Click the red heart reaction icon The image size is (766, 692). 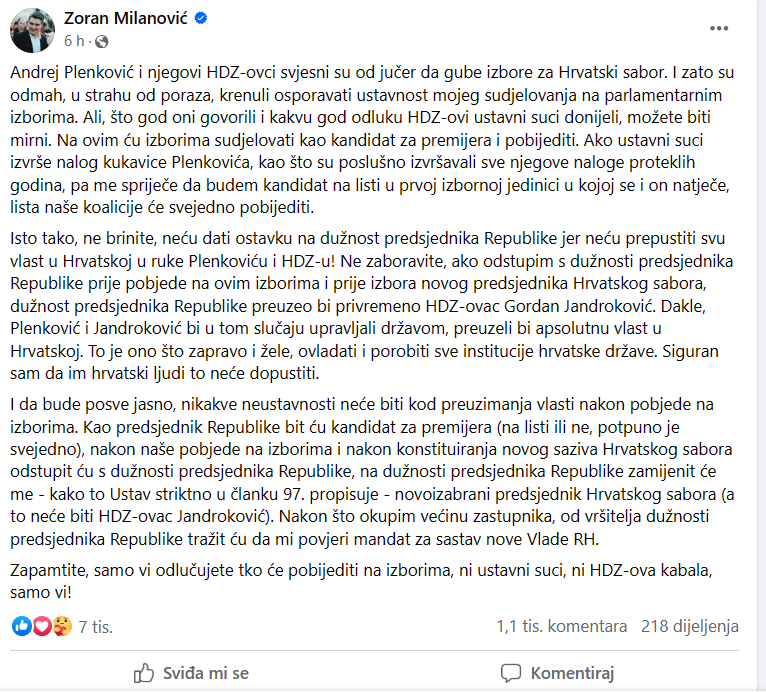pyautogui.click(x=41, y=627)
